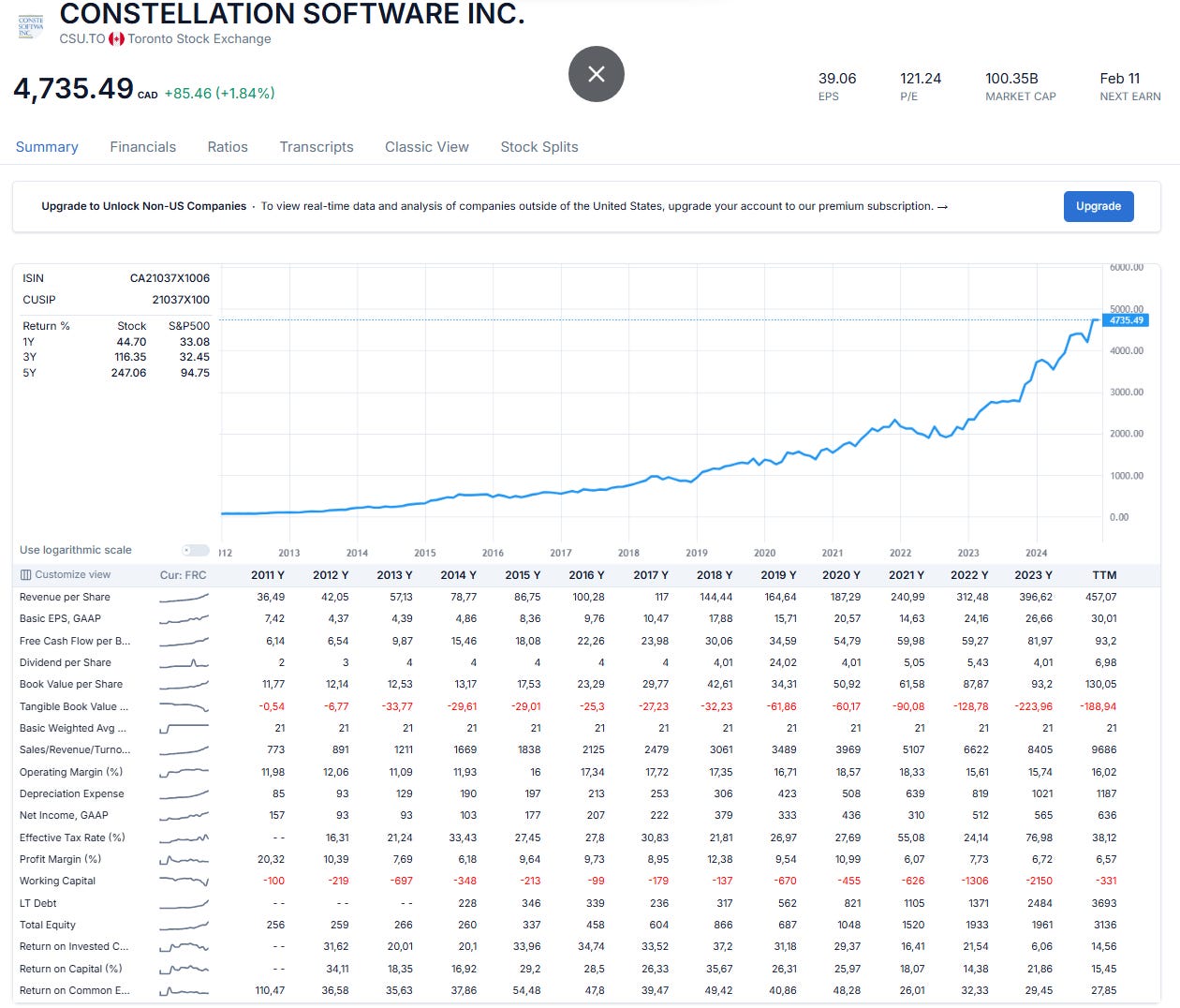Click the round X close icon
The width and height of the screenshot is (1180, 1008).
tap(596, 74)
